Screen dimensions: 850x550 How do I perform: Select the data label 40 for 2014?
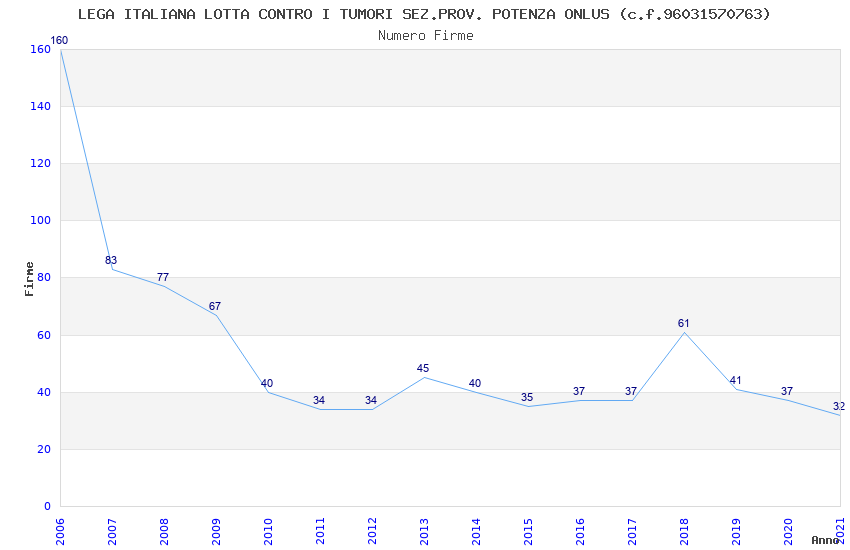coord(475,383)
